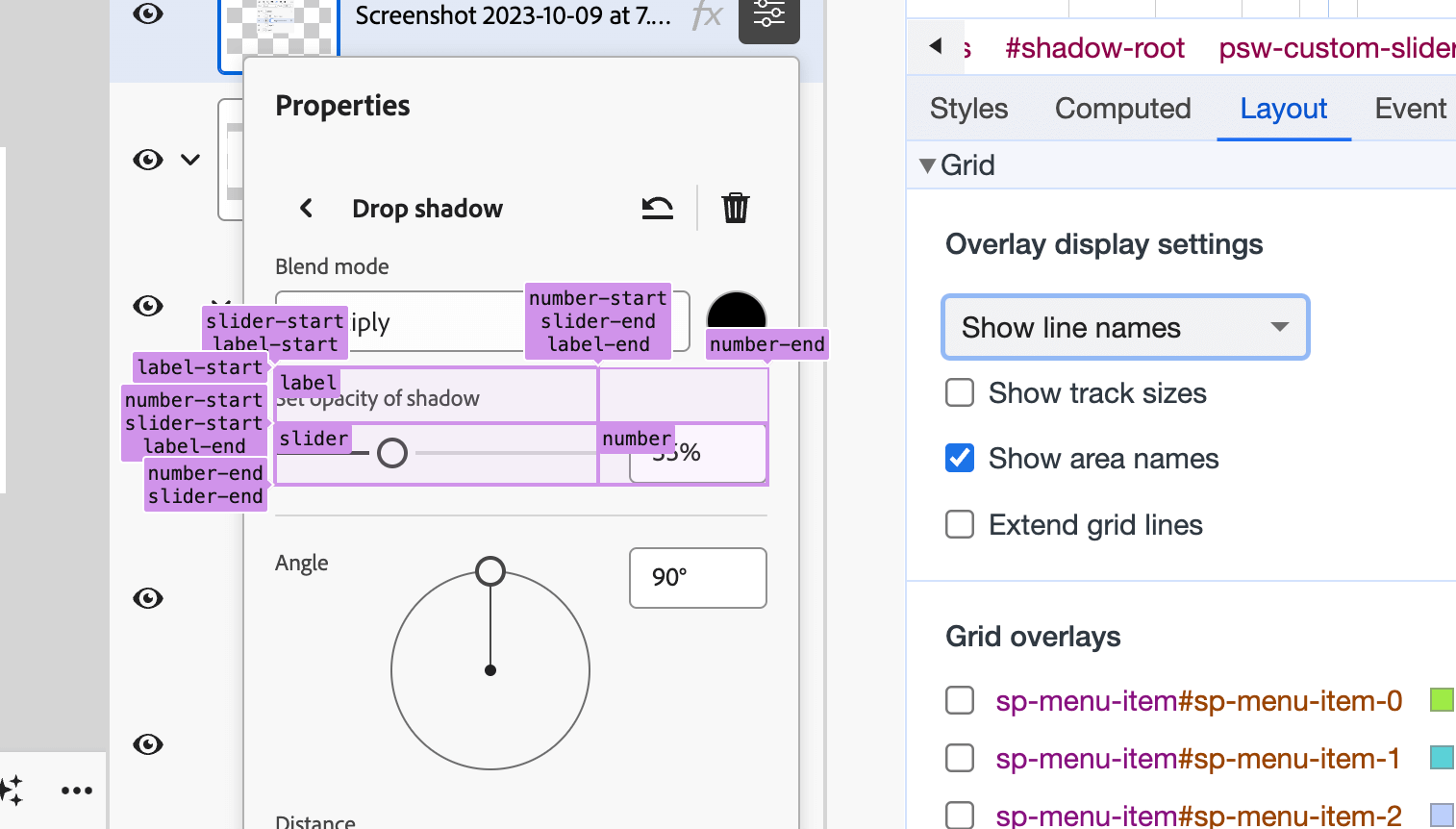The width and height of the screenshot is (1456, 829).
Task: Select the #shadow-root breadcrumb
Action: (x=1094, y=48)
